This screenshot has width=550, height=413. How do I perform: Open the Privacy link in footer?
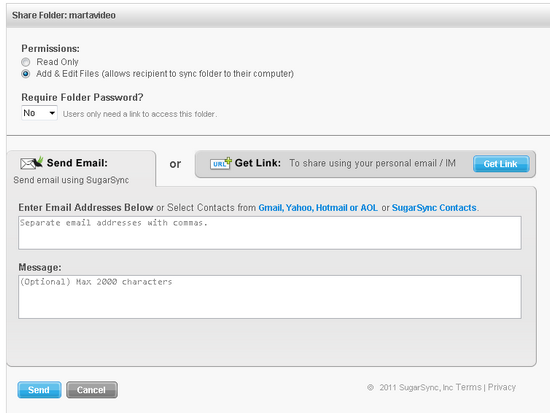coord(502,387)
